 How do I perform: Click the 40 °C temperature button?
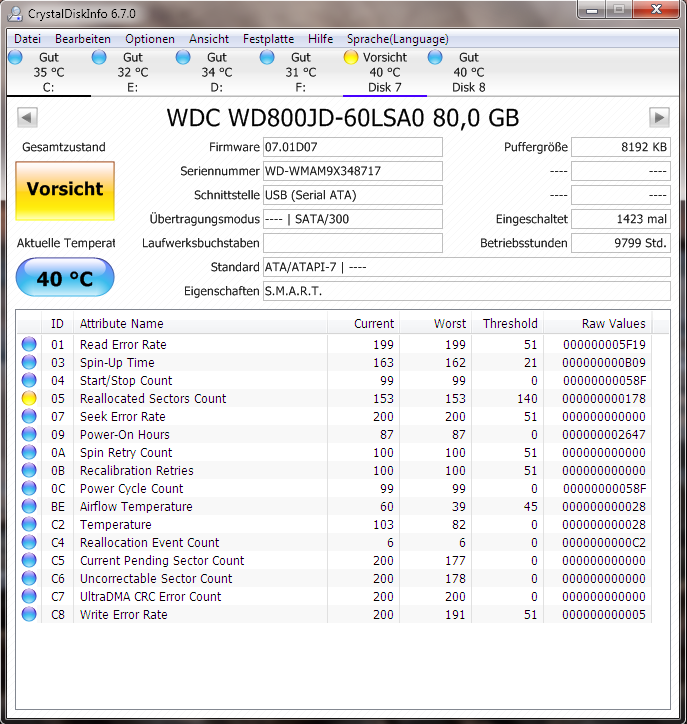point(65,278)
